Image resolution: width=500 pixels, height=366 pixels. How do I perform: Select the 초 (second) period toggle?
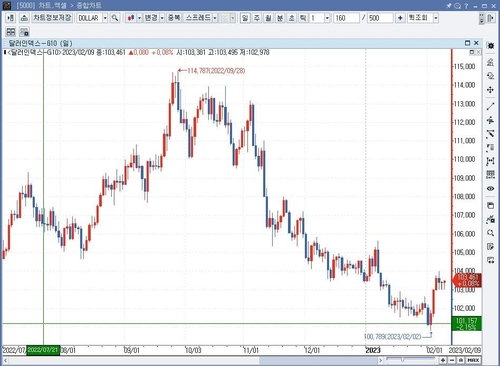click(291, 18)
